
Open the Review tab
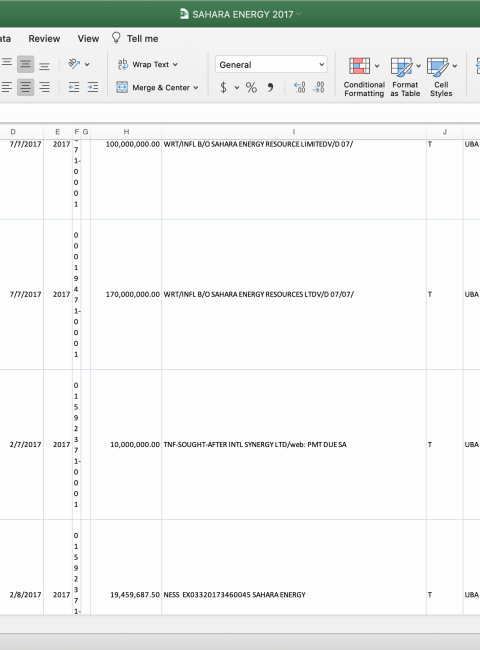tap(44, 39)
